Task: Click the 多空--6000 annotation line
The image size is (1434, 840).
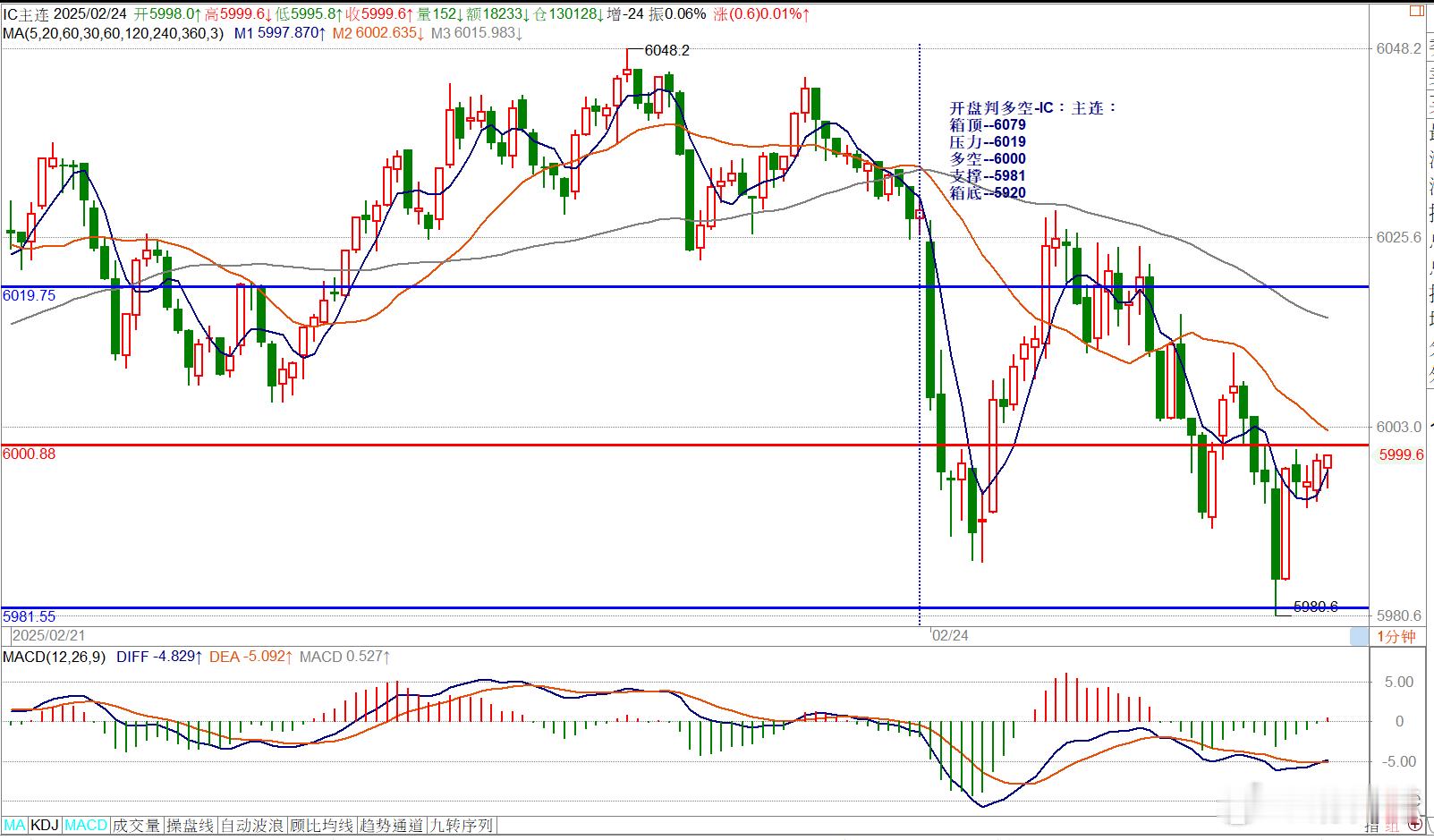Action: pyautogui.click(x=988, y=158)
